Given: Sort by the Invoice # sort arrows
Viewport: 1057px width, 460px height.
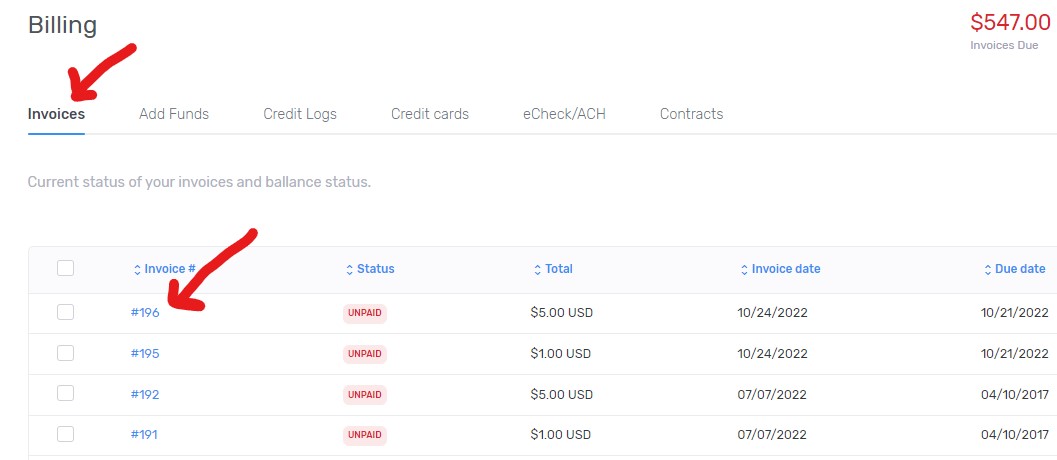Looking at the screenshot, I should pos(138,270).
